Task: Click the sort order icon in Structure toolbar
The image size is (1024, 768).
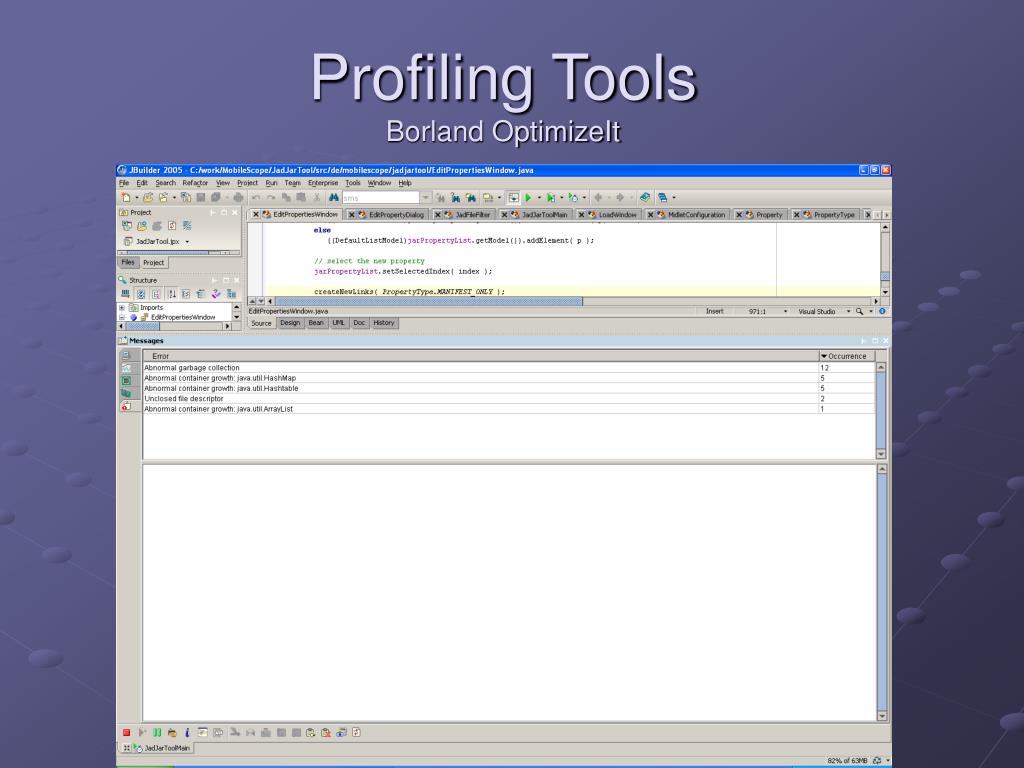Action: 171,294
